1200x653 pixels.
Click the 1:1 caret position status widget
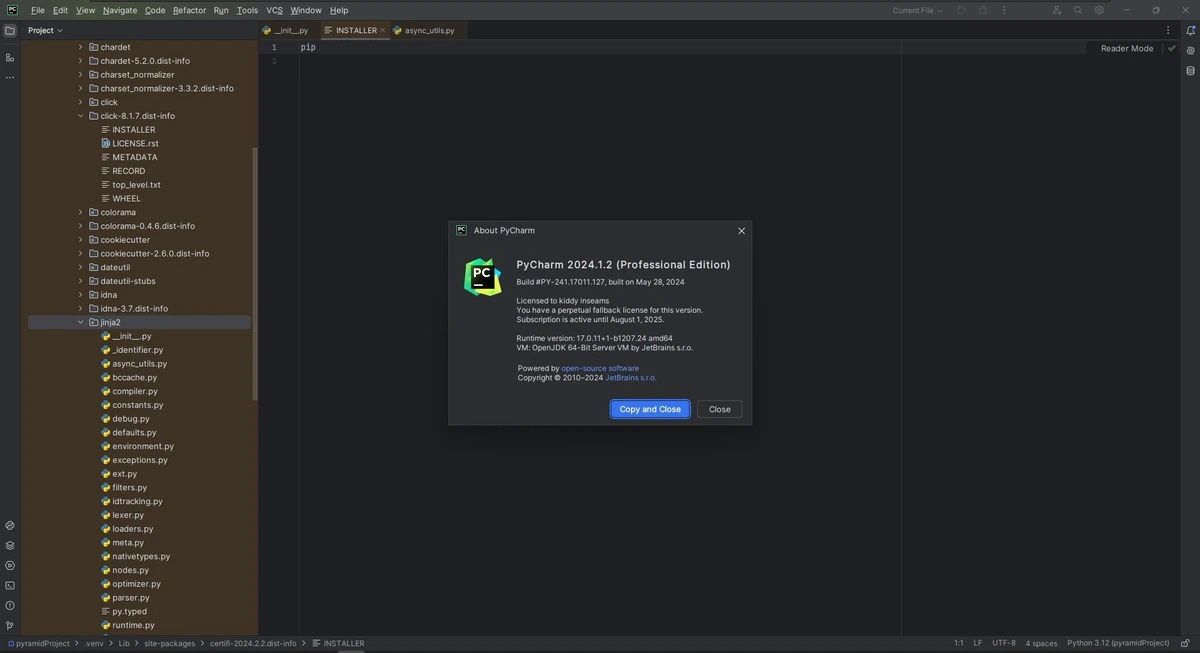959,643
